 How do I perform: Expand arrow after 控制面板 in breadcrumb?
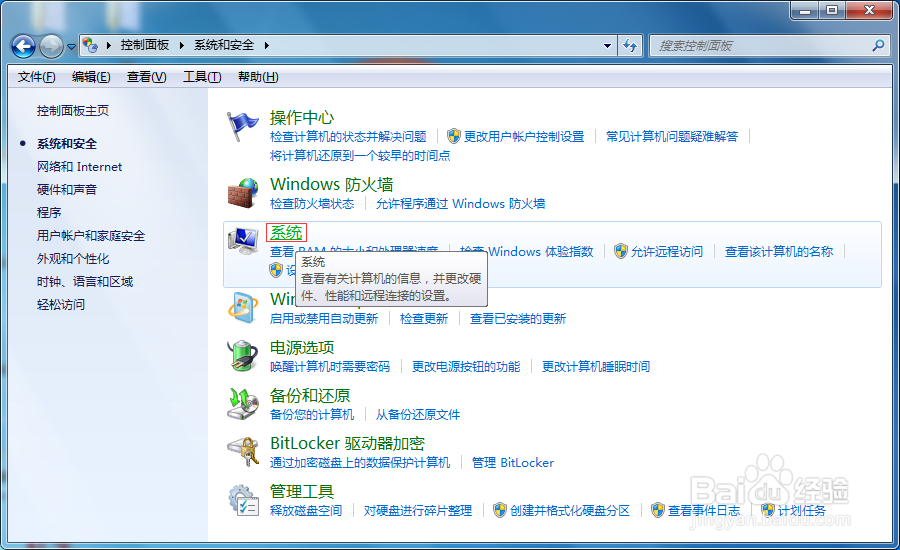181,45
